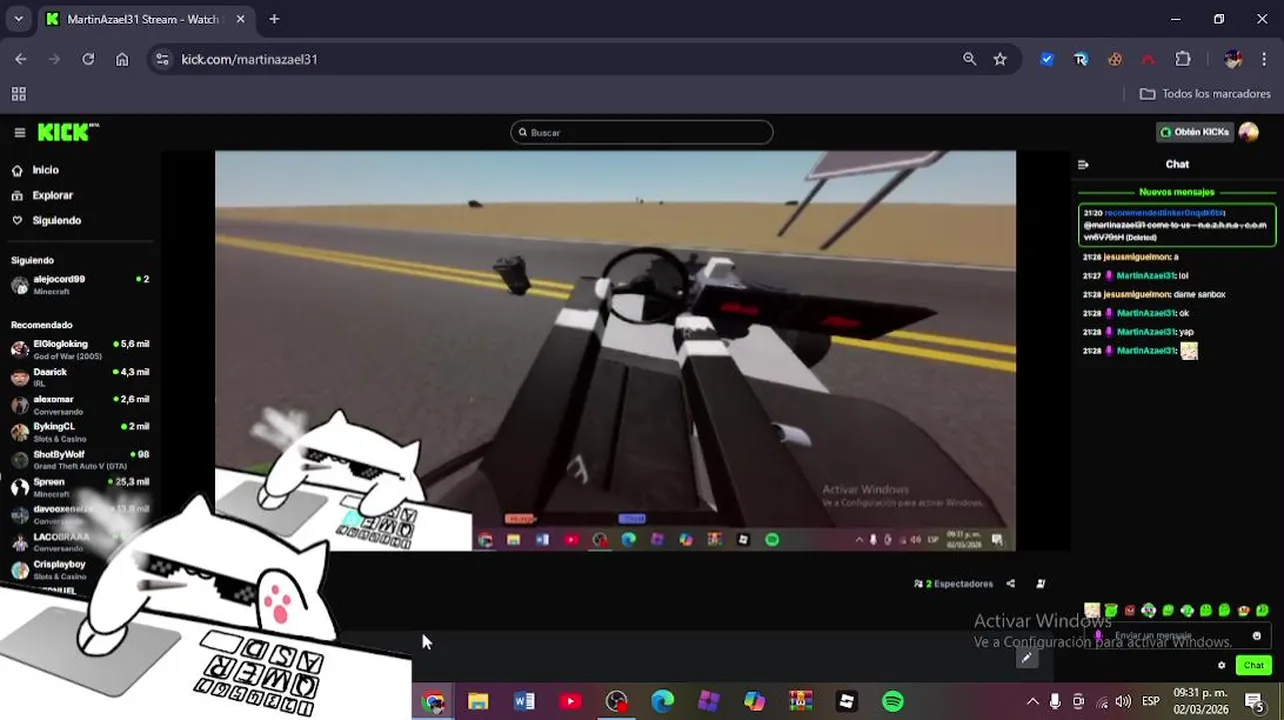Open recommended channel alexomar

click(80, 404)
